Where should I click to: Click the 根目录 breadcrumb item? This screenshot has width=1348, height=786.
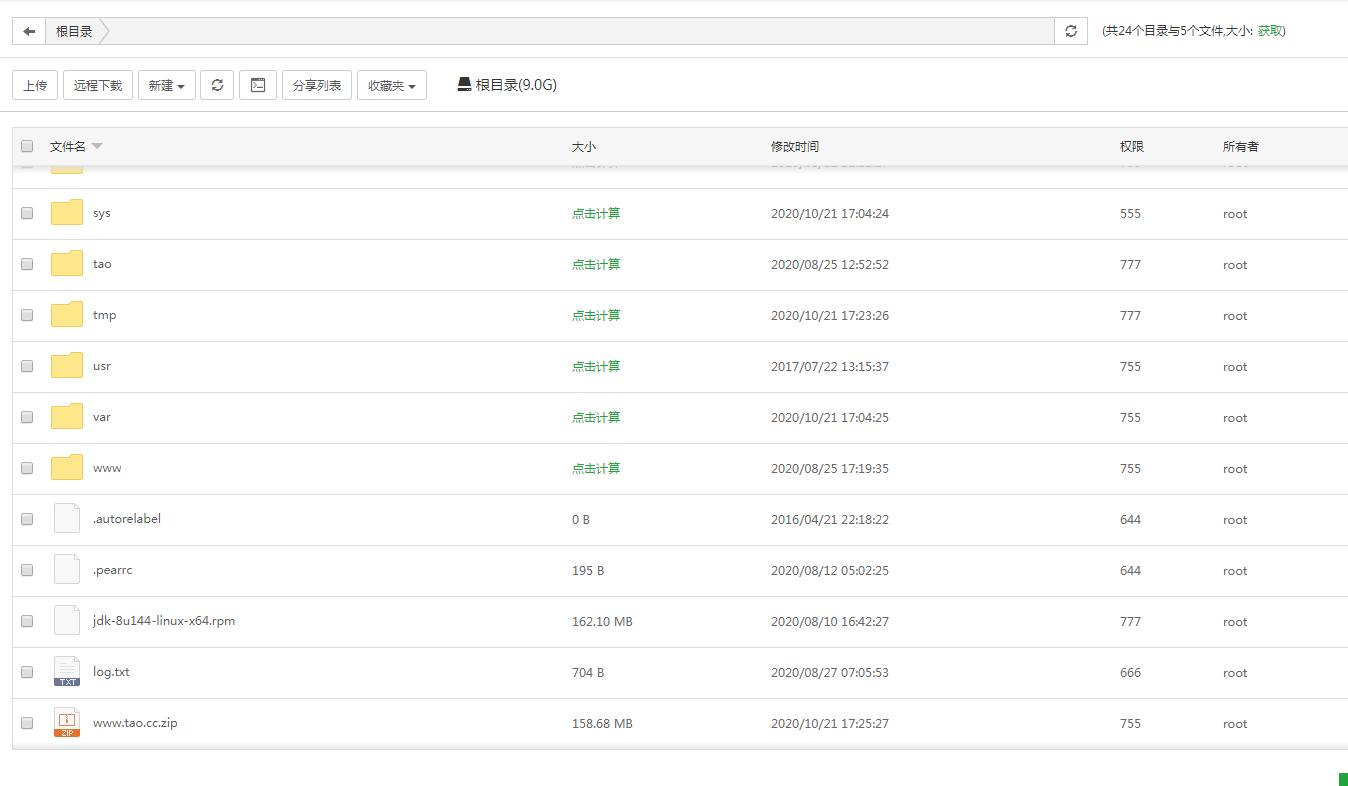74,31
